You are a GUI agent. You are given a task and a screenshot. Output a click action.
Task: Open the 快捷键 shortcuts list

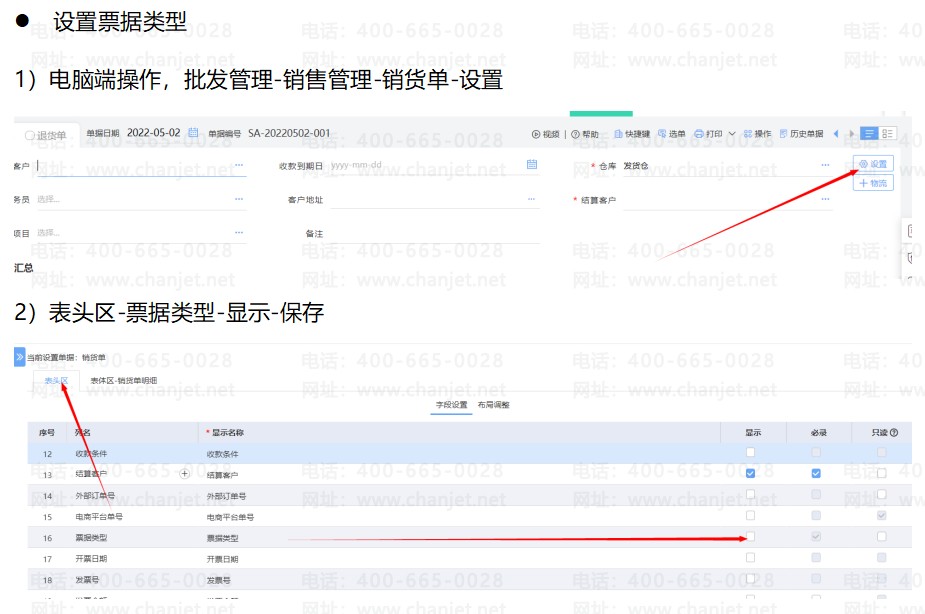(632, 134)
